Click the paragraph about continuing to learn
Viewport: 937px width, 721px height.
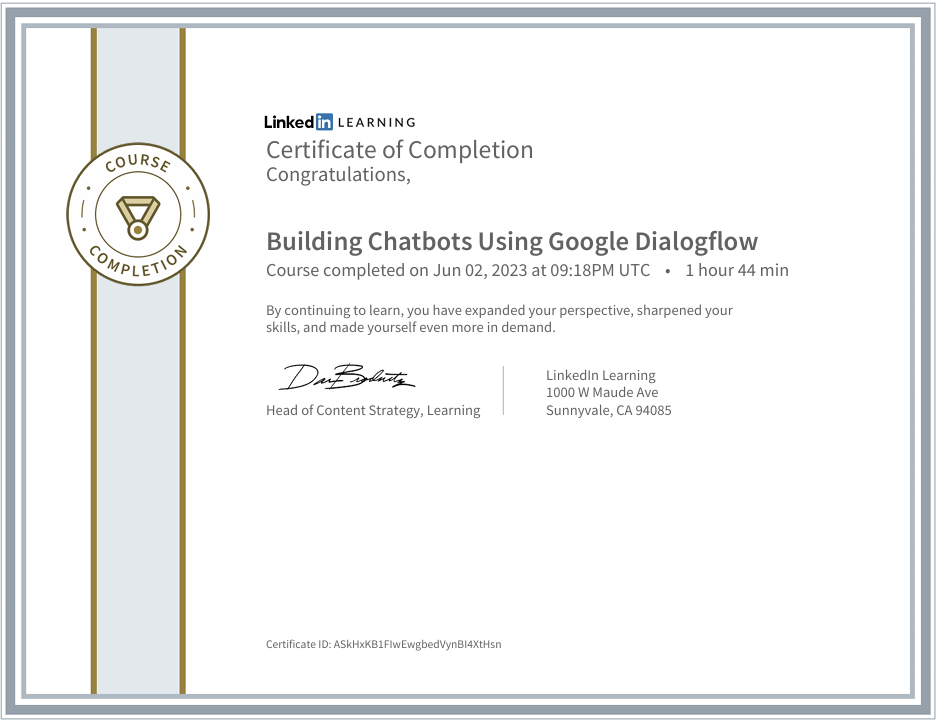tap(499, 318)
